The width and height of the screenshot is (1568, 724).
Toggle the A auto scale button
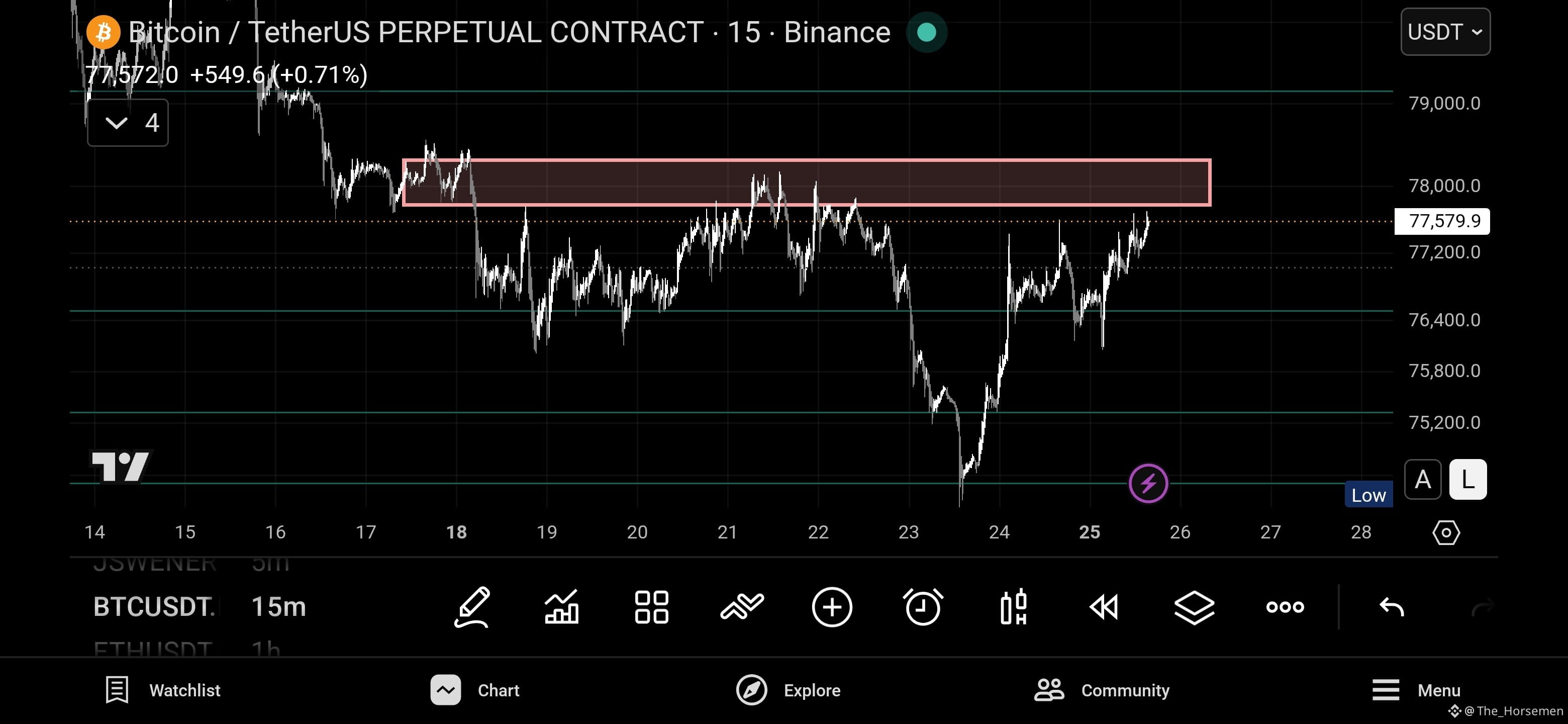1423,480
